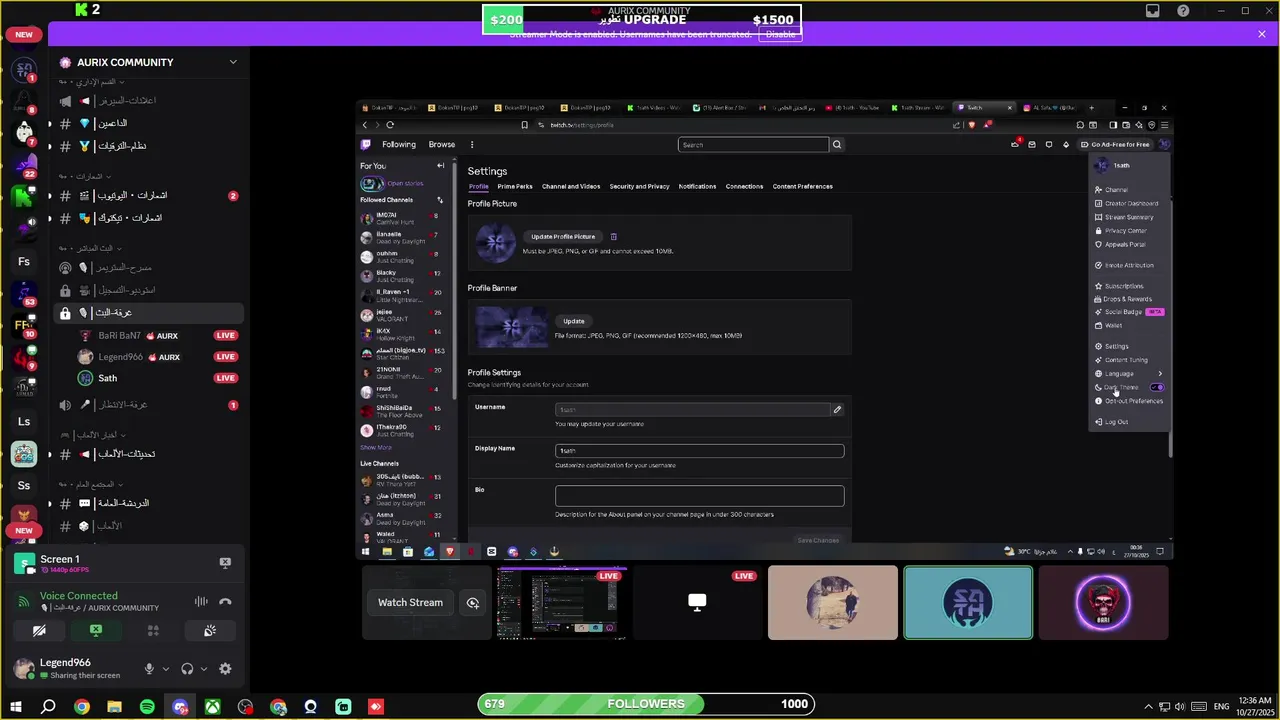This screenshot has height=720, width=1280.
Task: Open the Discord help icon in title bar
Action: [x=1183, y=11]
